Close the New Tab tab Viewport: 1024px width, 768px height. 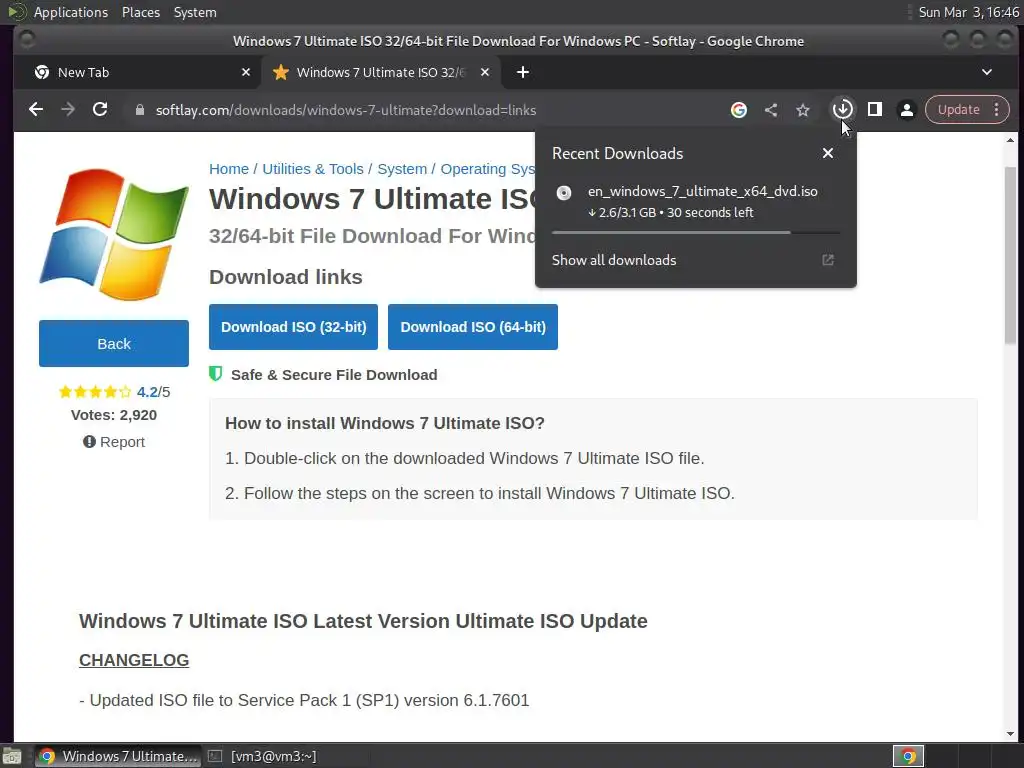tap(246, 72)
